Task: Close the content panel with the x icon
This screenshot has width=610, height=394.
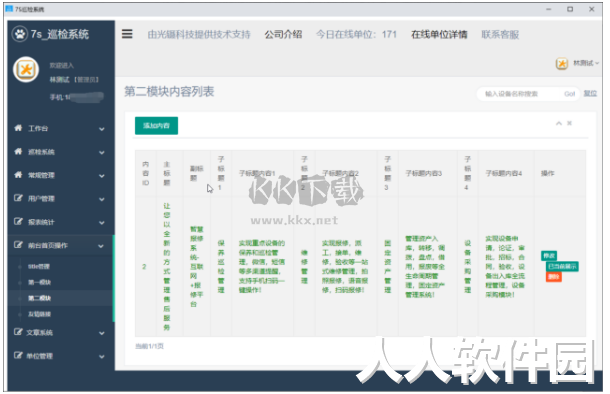Action: [x=569, y=123]
